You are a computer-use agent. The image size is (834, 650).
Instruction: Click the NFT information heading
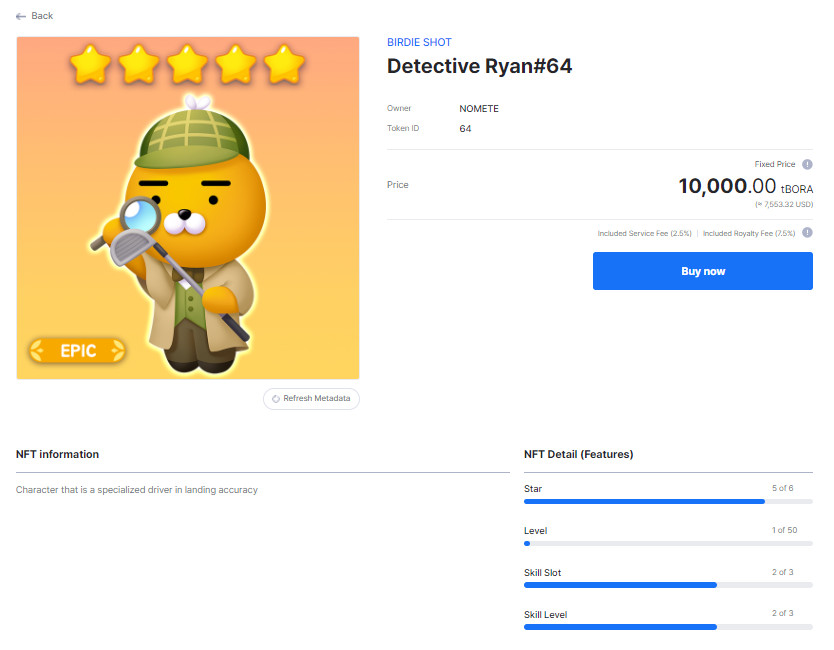click(x=57, y=454)
